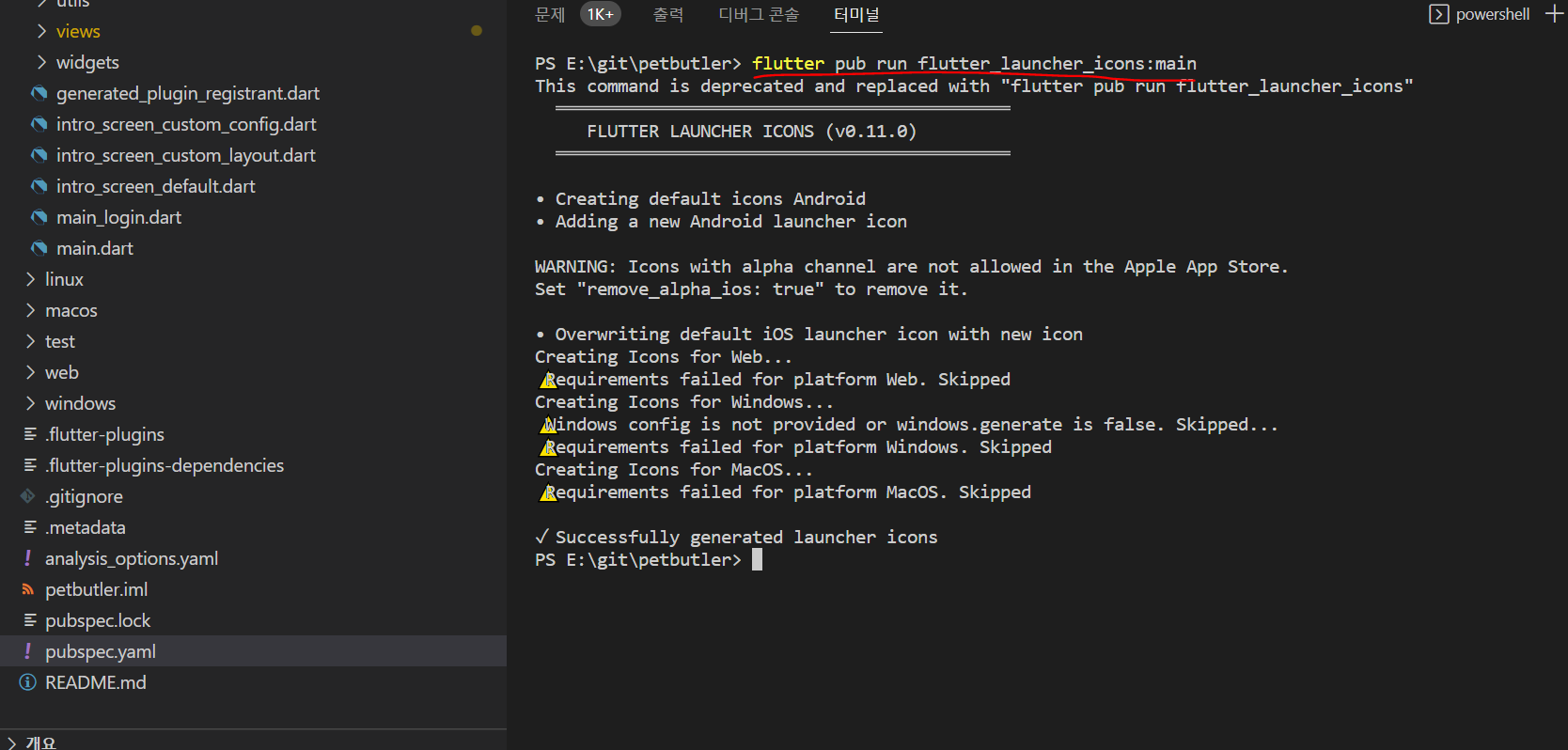
Task: Click warning icon on MacOS requirements line
Action: coord(548,492)
